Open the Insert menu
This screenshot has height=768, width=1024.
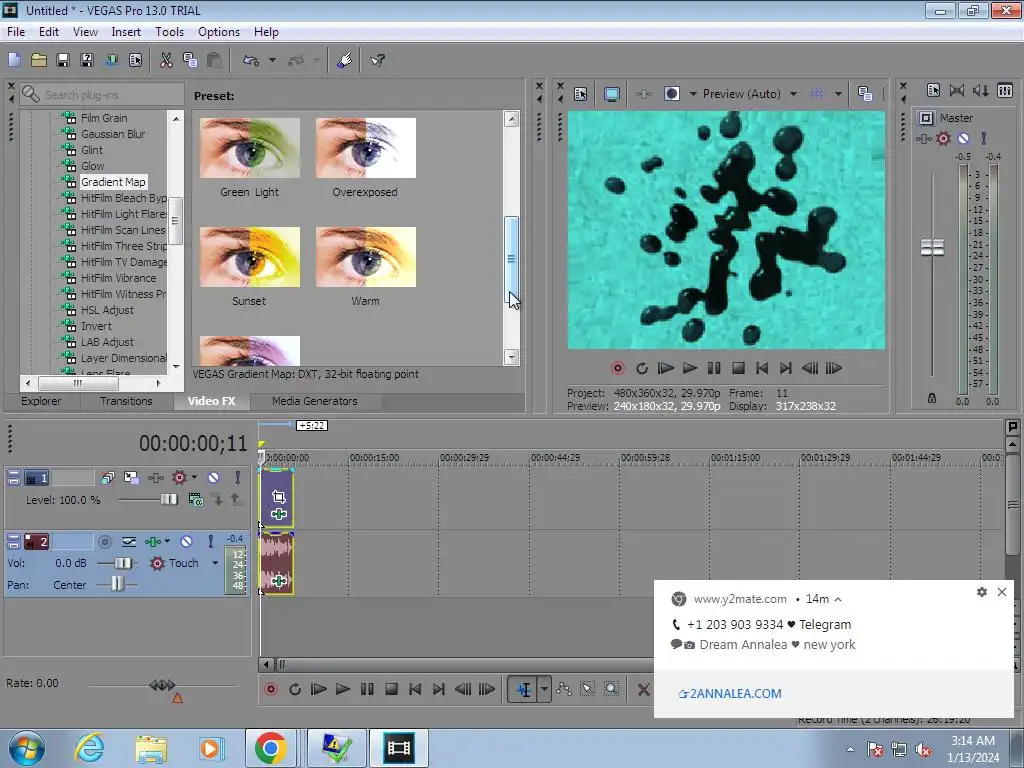pos(126,31)
